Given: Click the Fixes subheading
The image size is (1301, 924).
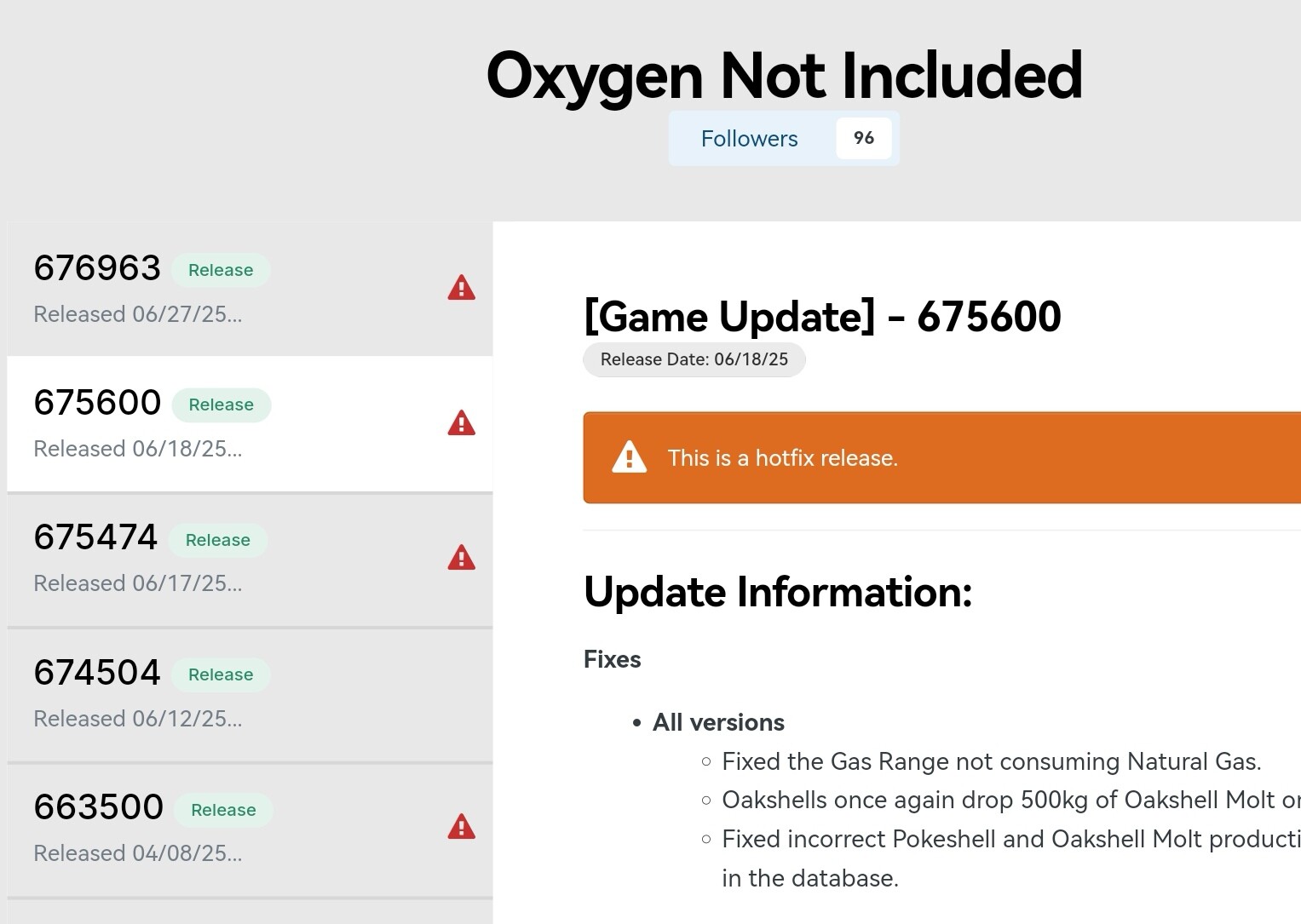Looking at the screenshot, I should click(613, 659).
